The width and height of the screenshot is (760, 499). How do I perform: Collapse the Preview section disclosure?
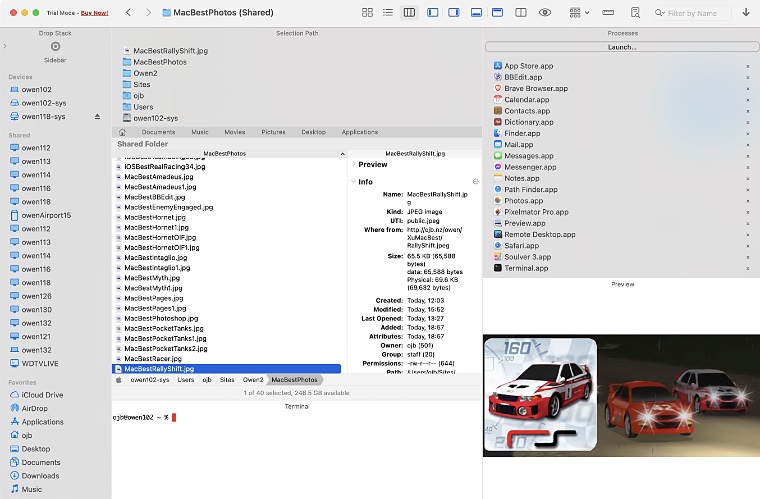click(353, 164)
